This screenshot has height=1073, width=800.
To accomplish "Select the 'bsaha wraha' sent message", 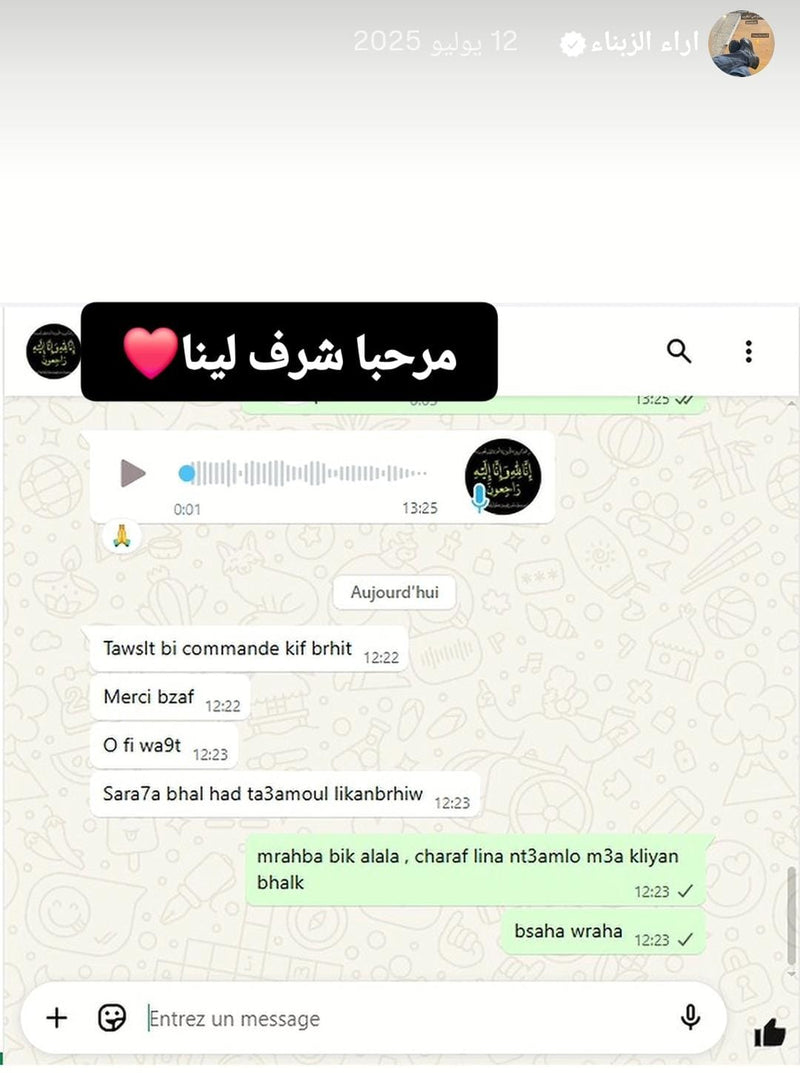I will point(604,932).
